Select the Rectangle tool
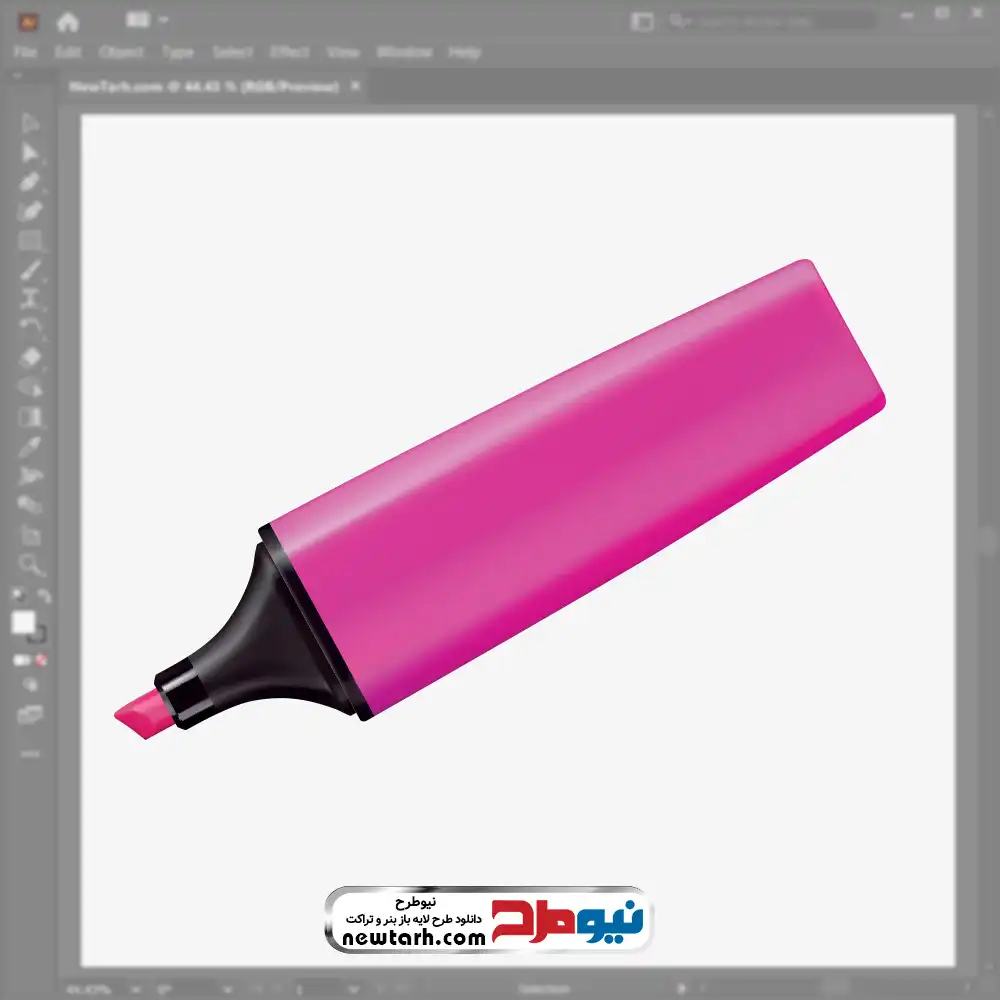1000x1000 pixels. (30, 240)
